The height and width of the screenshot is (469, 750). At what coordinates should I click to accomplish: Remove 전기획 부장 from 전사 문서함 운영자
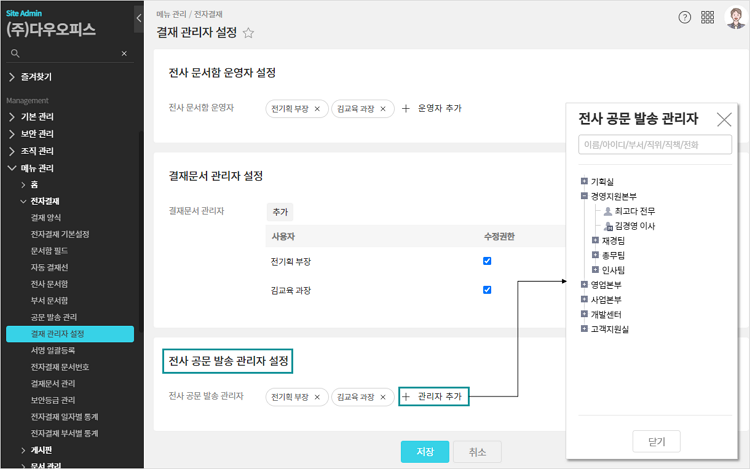click(318, 108)
